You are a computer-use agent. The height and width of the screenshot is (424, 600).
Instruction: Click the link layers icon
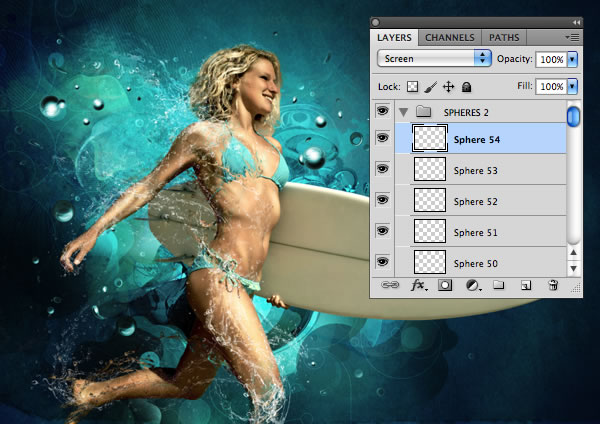[x=390, y=285]
